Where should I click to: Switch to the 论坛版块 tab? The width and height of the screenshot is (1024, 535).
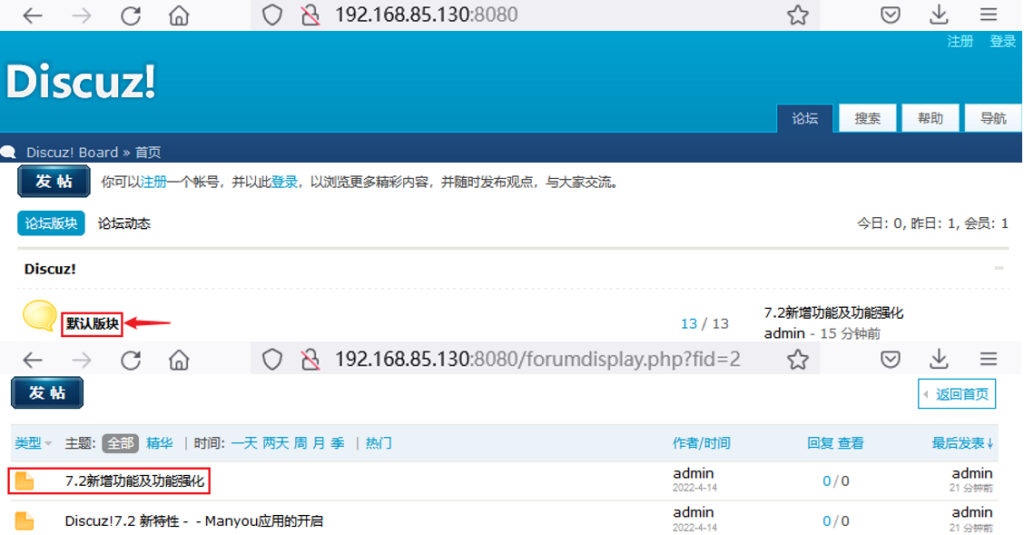(x=51, y=223)
